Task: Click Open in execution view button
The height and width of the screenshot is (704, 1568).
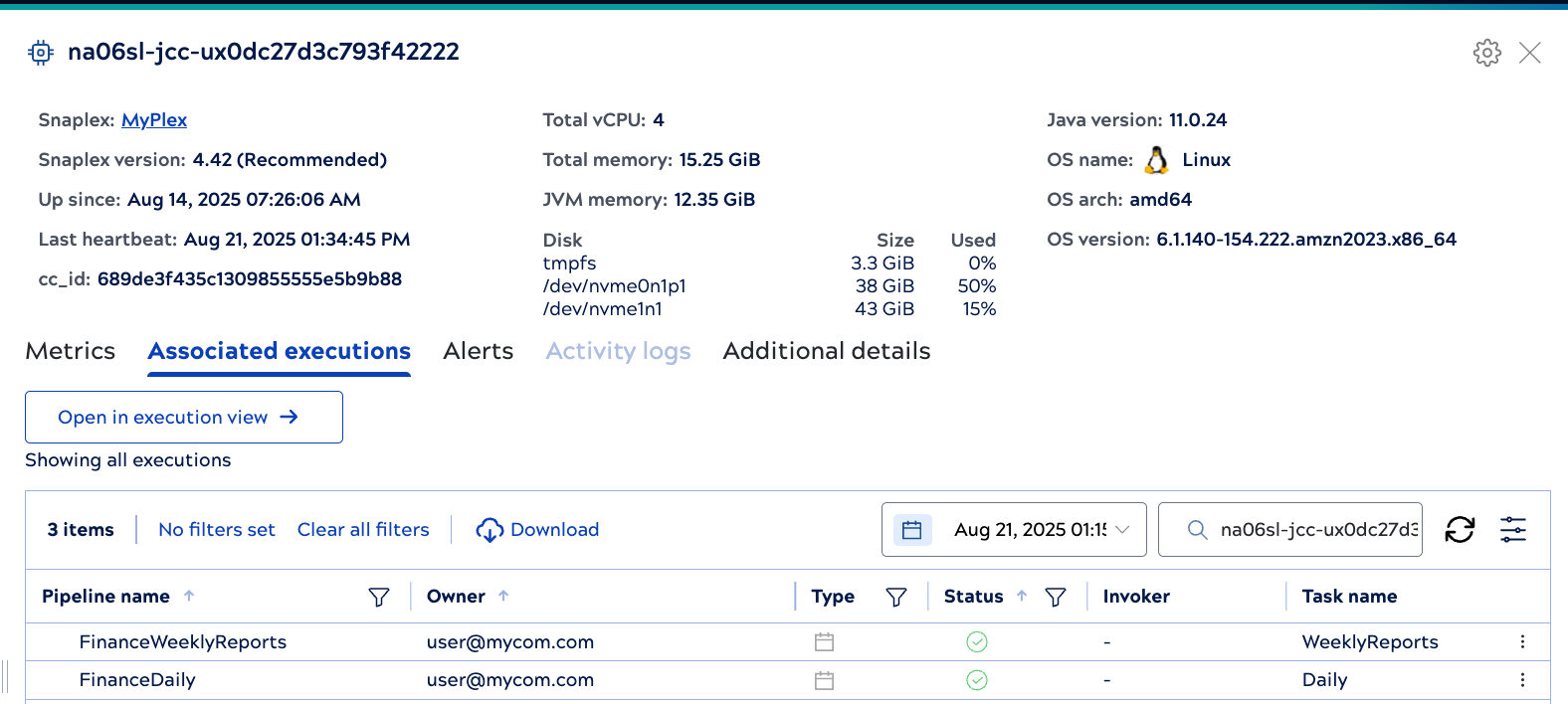Action: point(184,417)
